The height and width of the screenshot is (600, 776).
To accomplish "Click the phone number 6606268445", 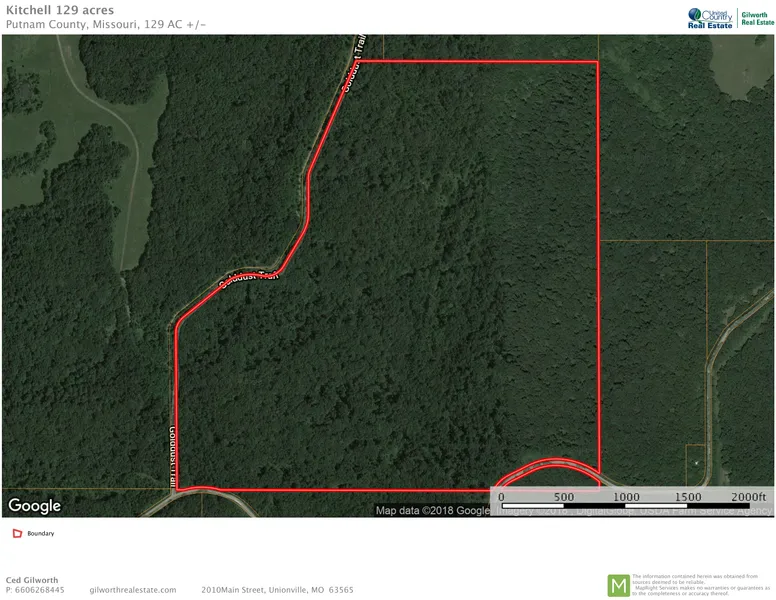I will (39, 590).
